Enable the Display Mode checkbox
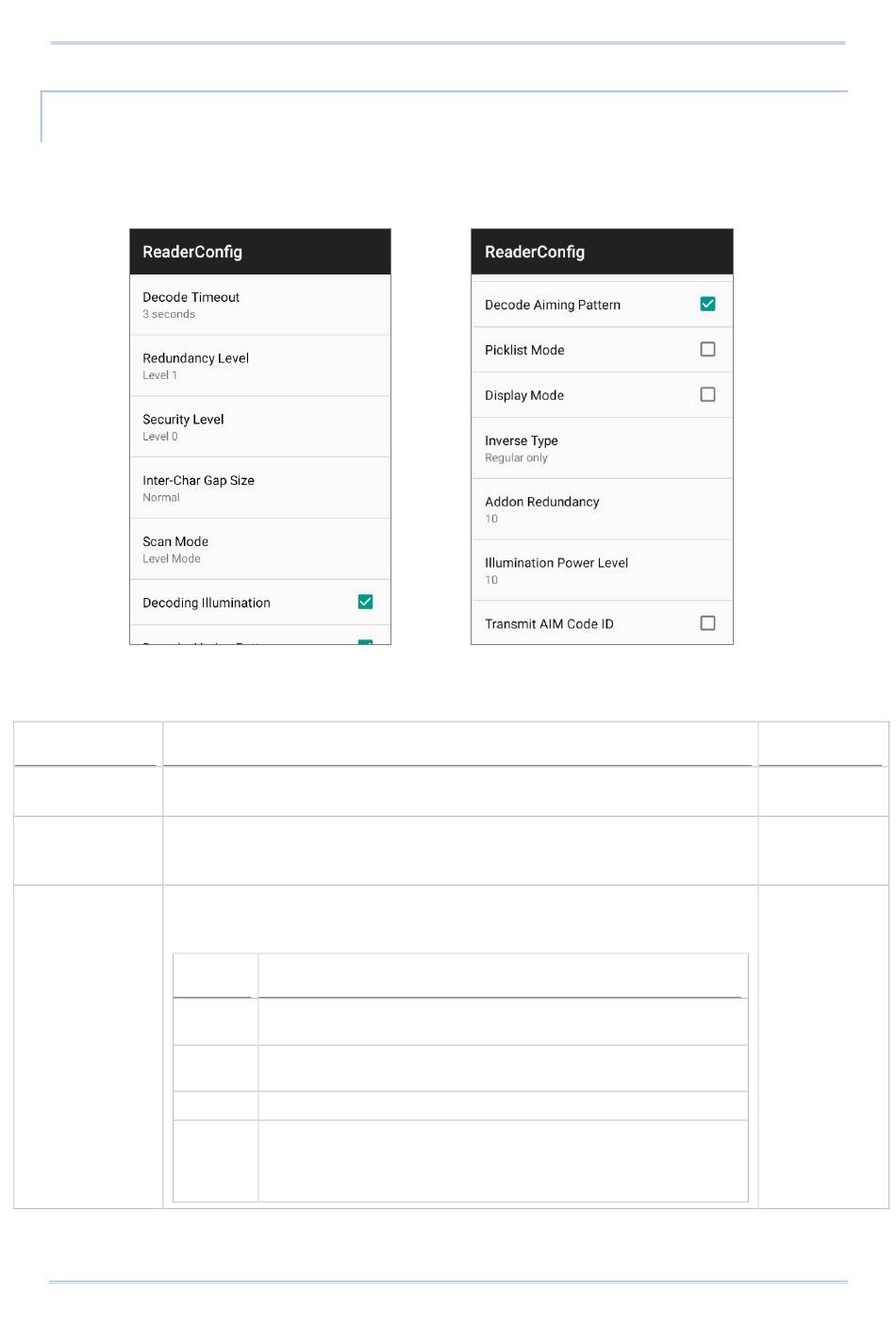This screenshot has width=896, height=1327. click(x=707, y=394)
